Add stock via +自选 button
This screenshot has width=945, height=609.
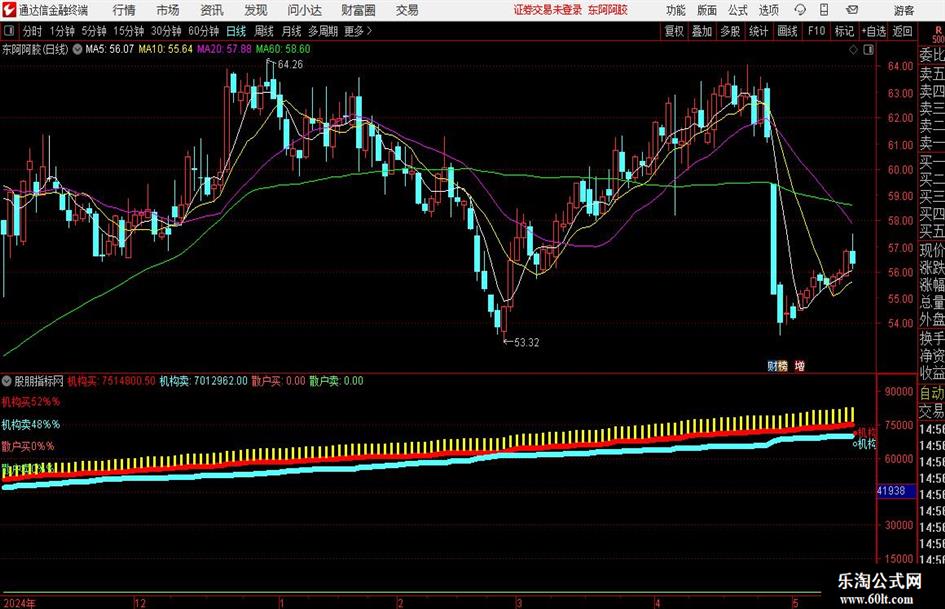pyautogui.click(x=874, y=31)
